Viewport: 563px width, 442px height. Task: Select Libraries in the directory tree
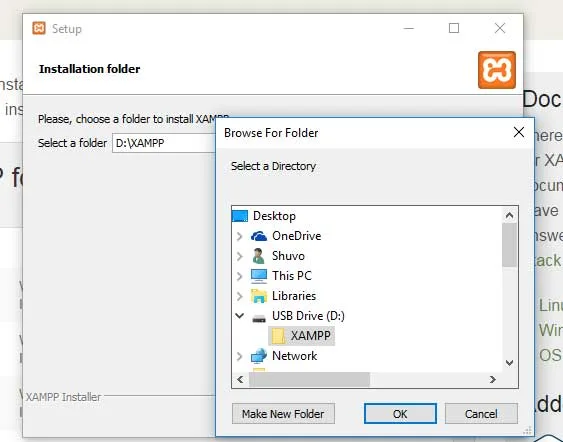294,296
